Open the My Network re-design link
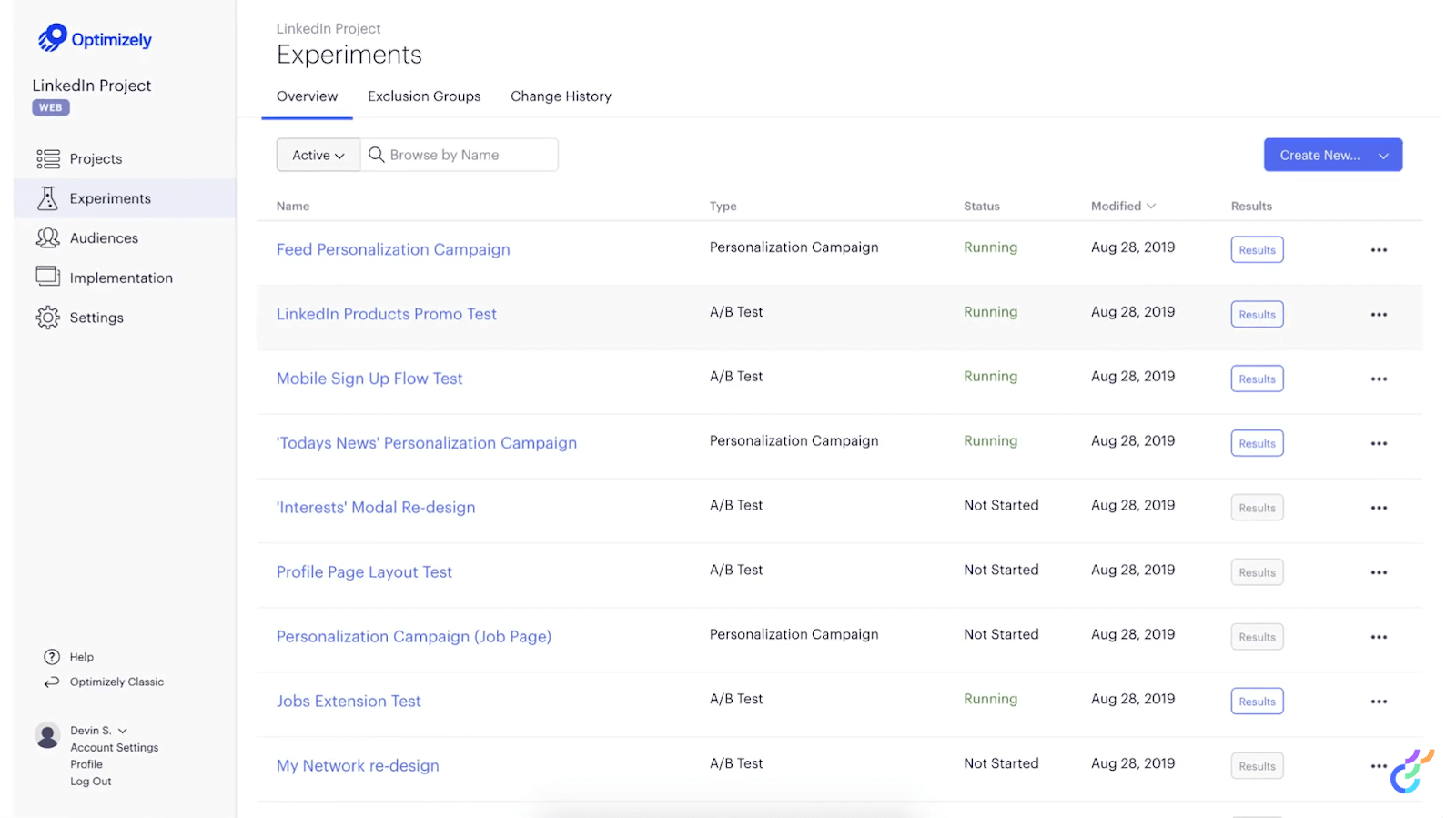This screenshot has height=818, width=1456. pos(358,766)
